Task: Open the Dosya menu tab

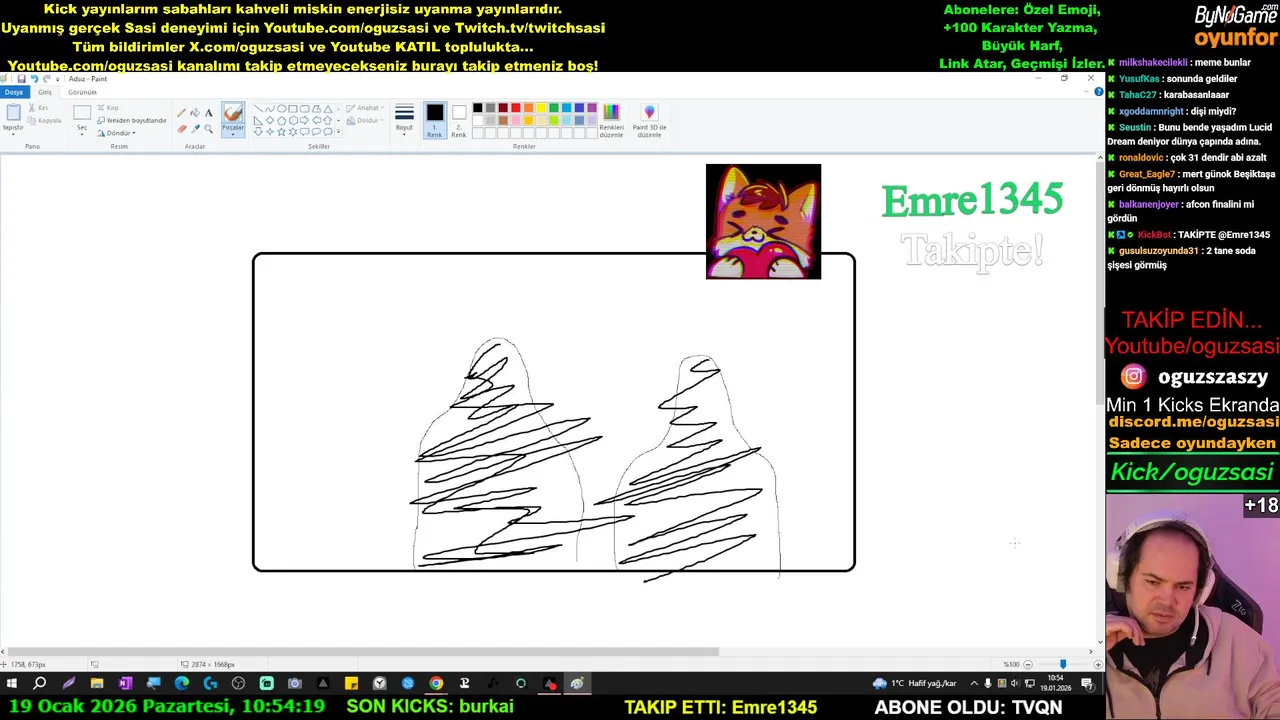Action: point(14,92)
